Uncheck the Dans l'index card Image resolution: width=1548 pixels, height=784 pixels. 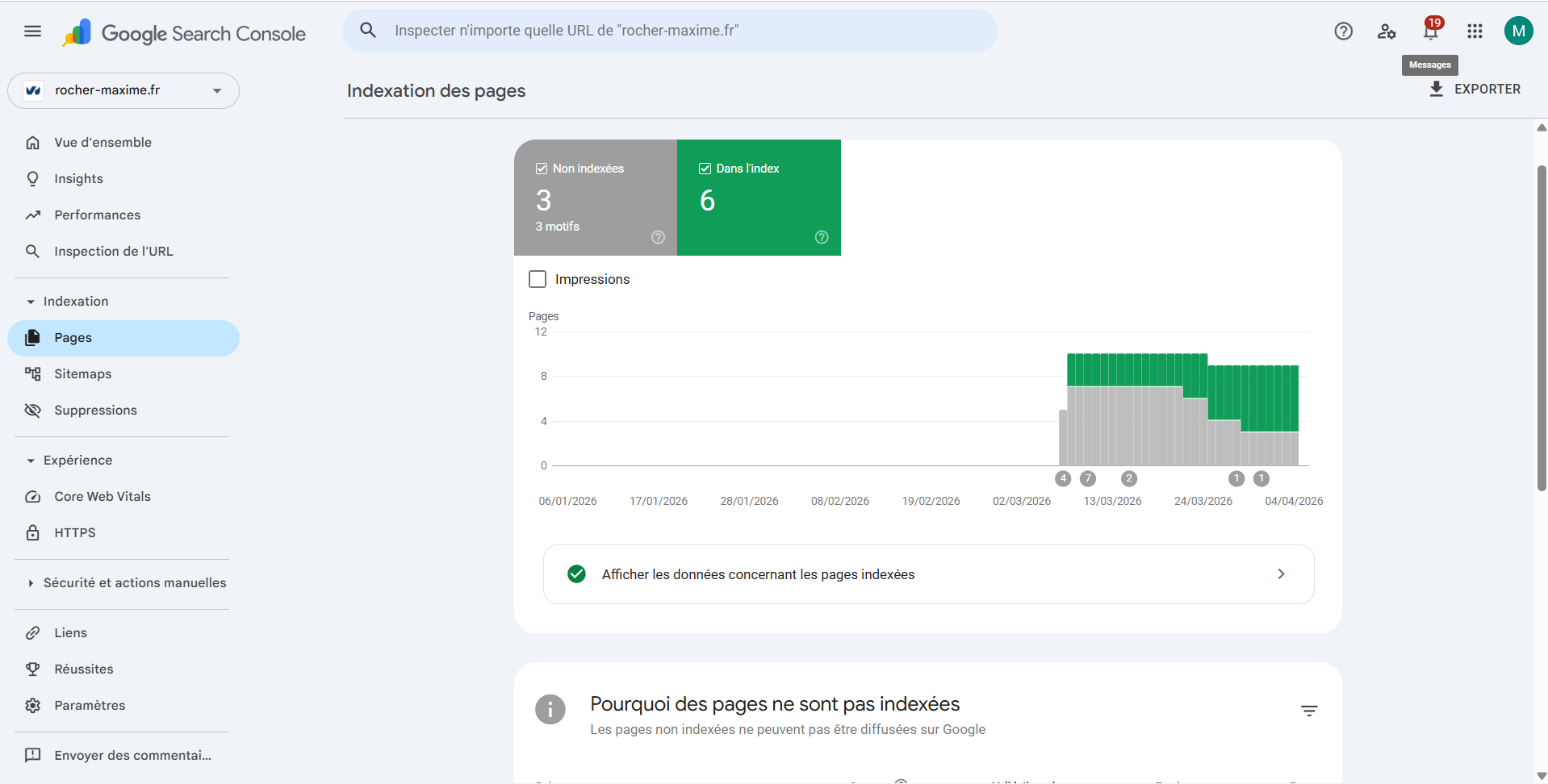pos(705,168)
